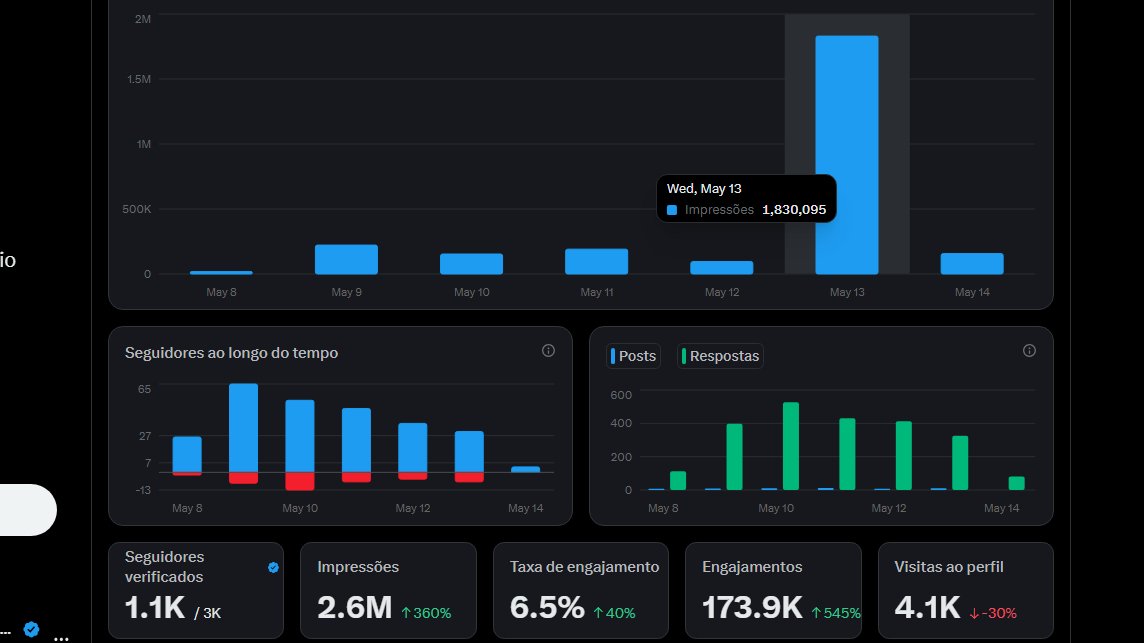Click 360% increase indicator on Impressões
The image size is (1144, 643).
(427, 613)
